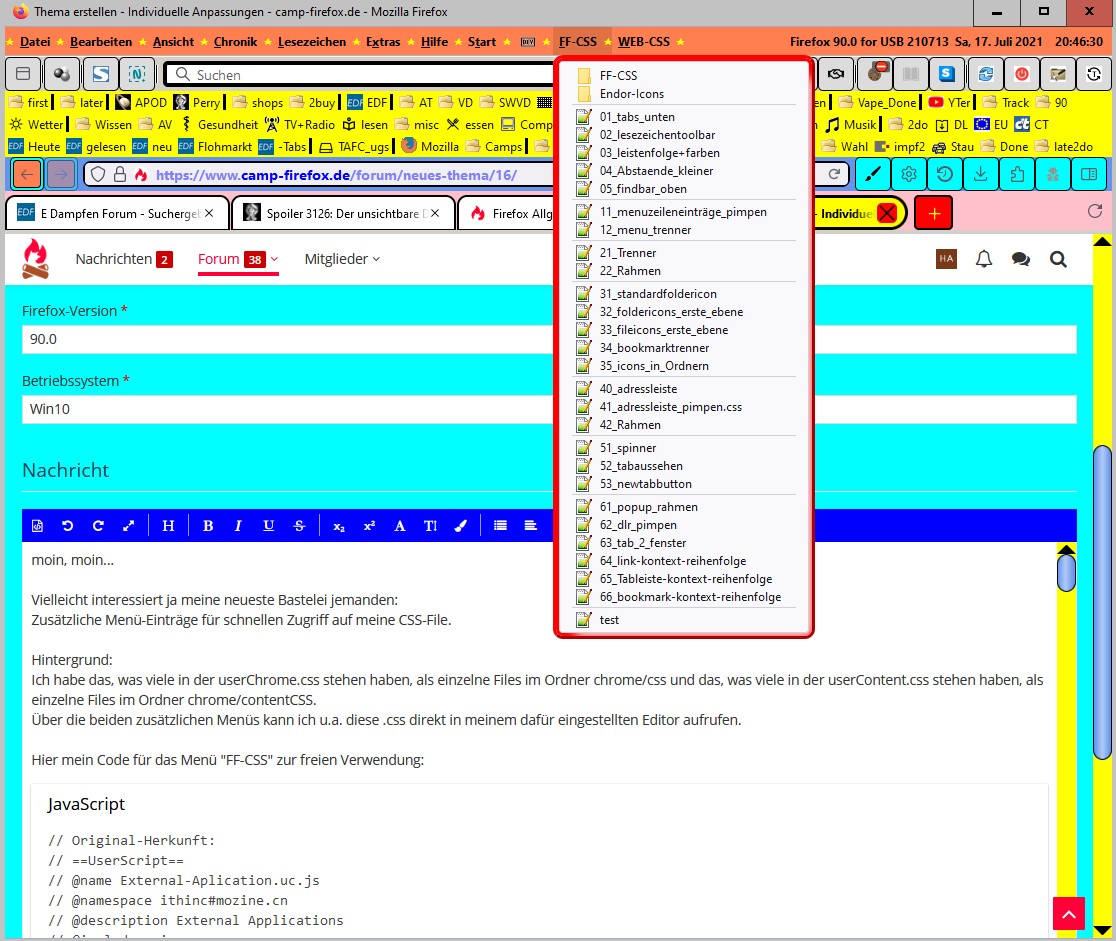The image size is (1116, 941).
Task: Open the Wetter bookmark
Action: [38, 125]
